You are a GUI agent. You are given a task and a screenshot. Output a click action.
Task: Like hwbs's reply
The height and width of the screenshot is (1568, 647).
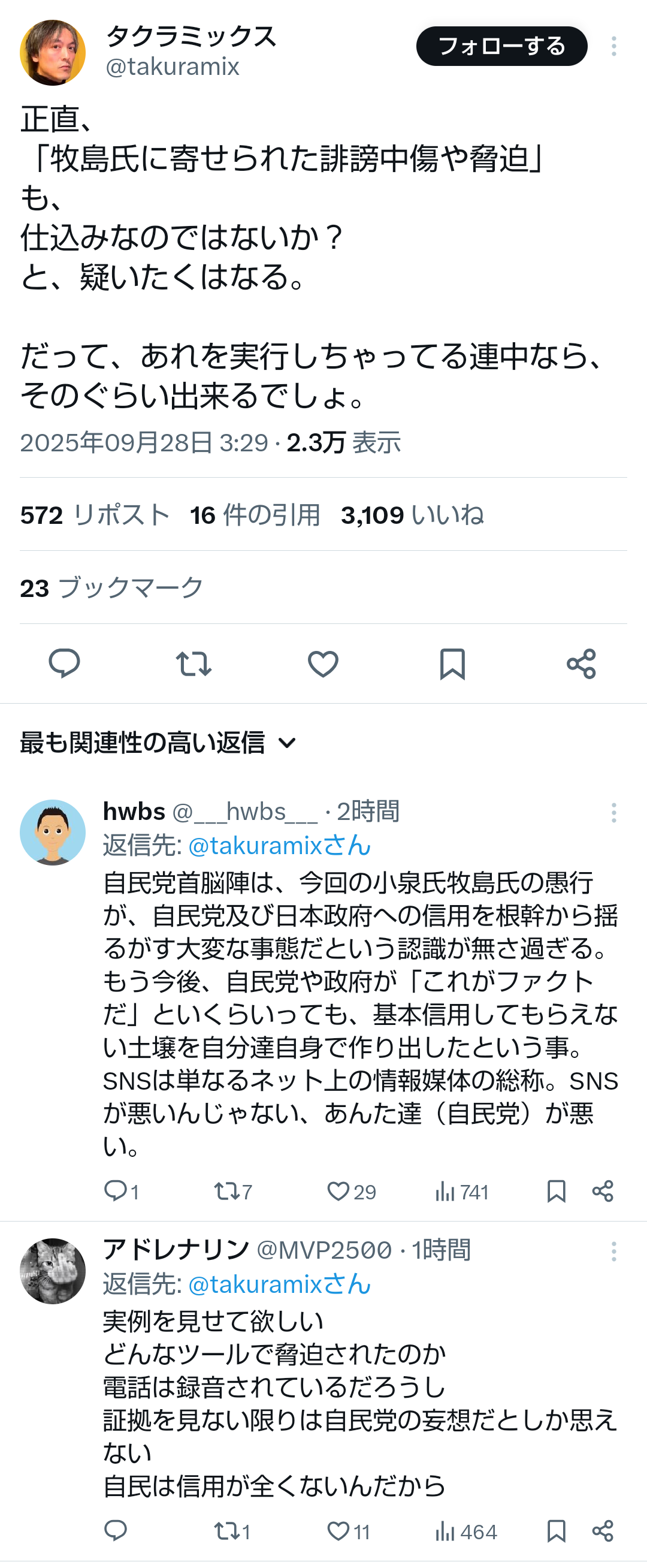pyautogui.click(x=338, y=1190)
